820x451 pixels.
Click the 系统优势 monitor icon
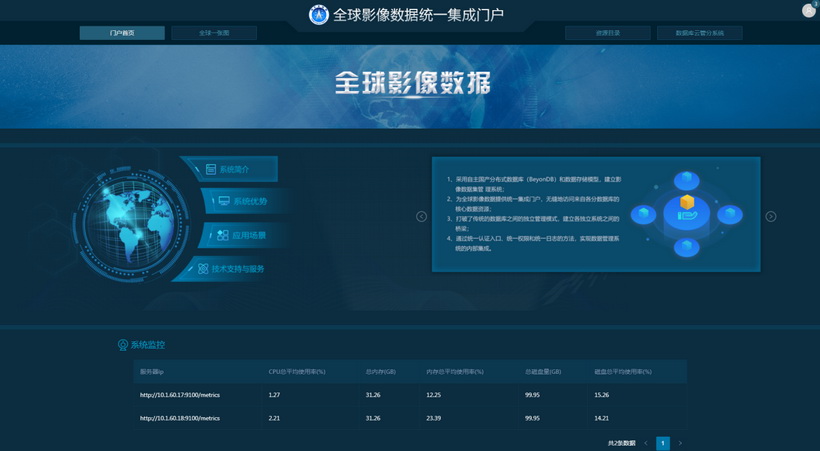click(x=224, y=201)
